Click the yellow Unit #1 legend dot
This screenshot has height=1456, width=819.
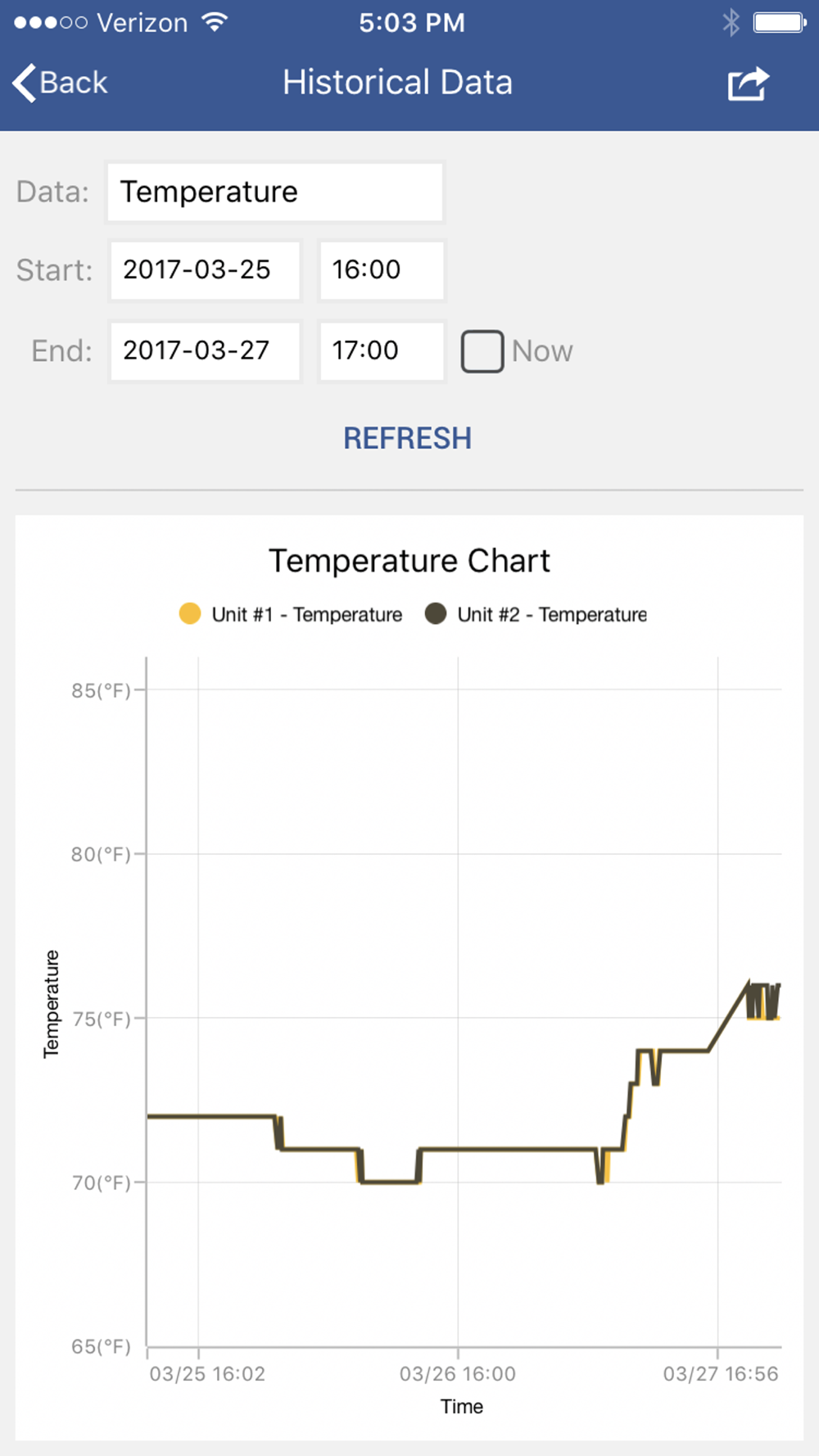click(x=190, y=613)
